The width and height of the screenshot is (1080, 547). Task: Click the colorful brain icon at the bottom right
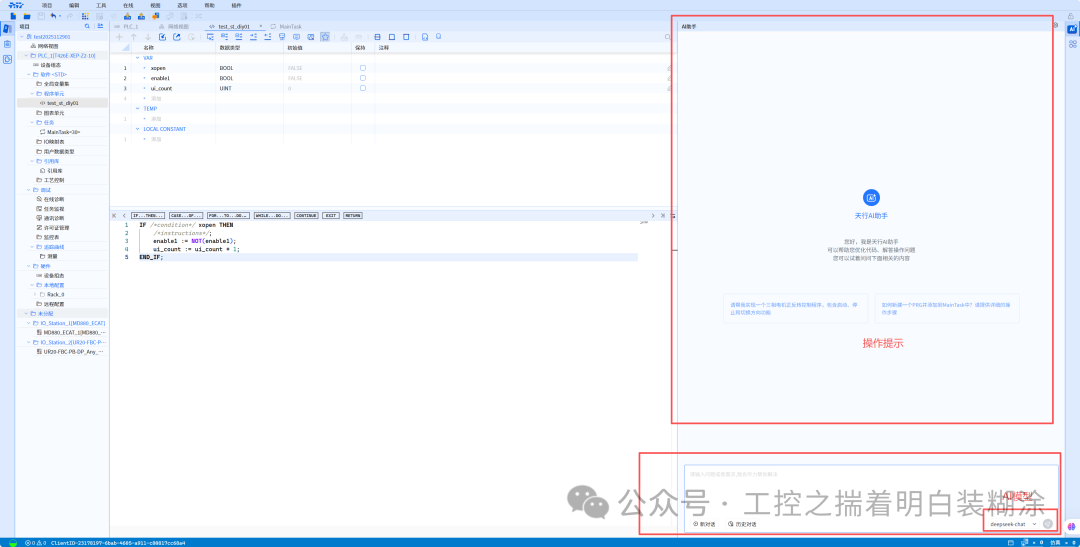click(1070, 526)
